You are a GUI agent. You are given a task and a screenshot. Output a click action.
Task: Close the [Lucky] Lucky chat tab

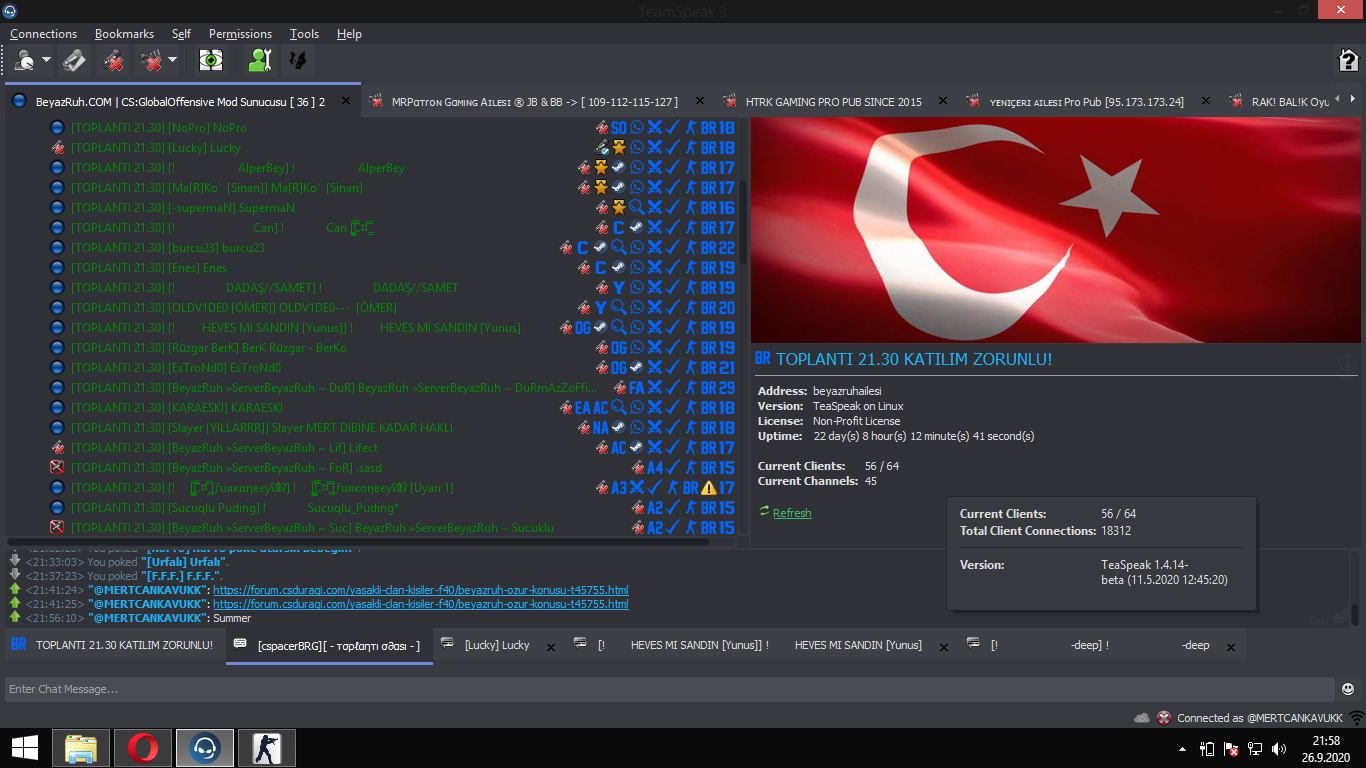[549, 648]
